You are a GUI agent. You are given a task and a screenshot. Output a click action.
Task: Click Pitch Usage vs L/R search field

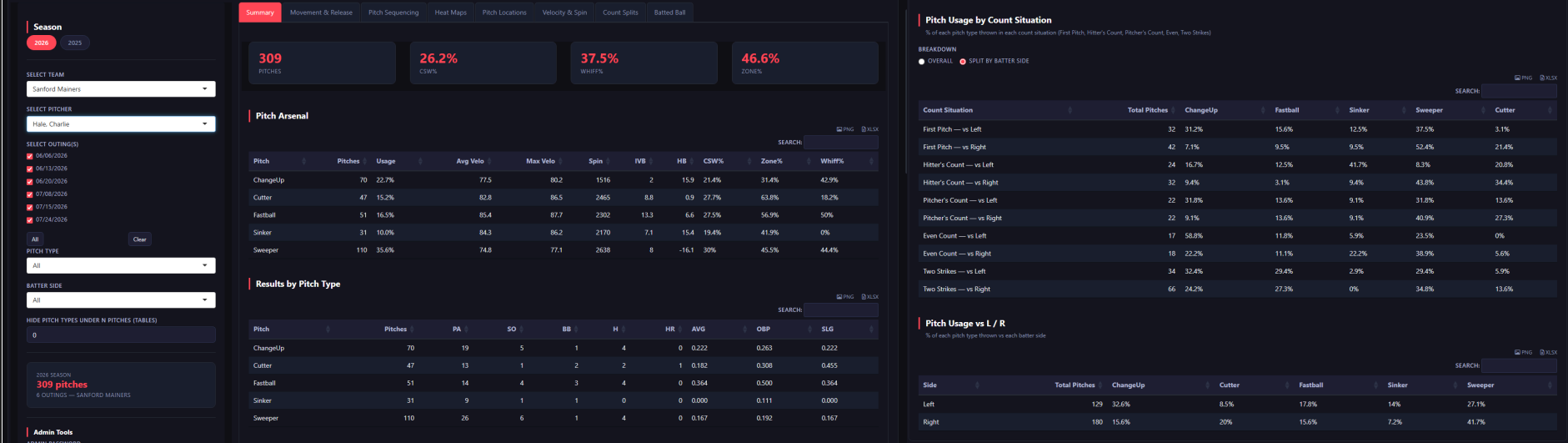[x=1520, y=365]
